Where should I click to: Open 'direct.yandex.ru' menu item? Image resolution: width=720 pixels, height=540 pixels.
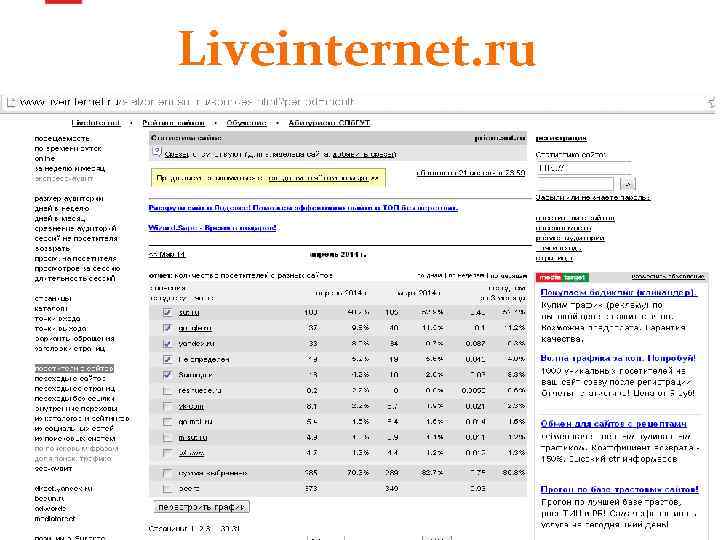pos(63,489)
